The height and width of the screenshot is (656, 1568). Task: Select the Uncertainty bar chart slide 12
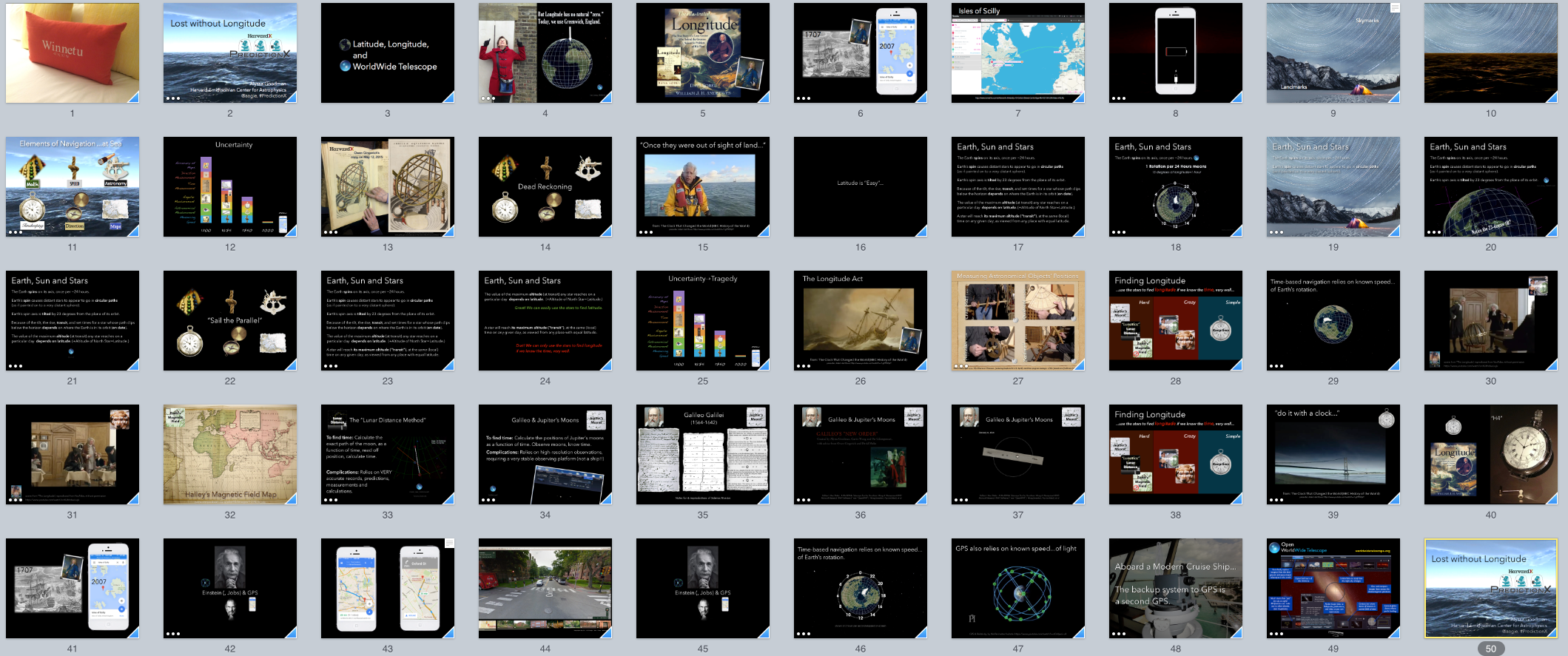pyautogui.click(x=229, y=186)
